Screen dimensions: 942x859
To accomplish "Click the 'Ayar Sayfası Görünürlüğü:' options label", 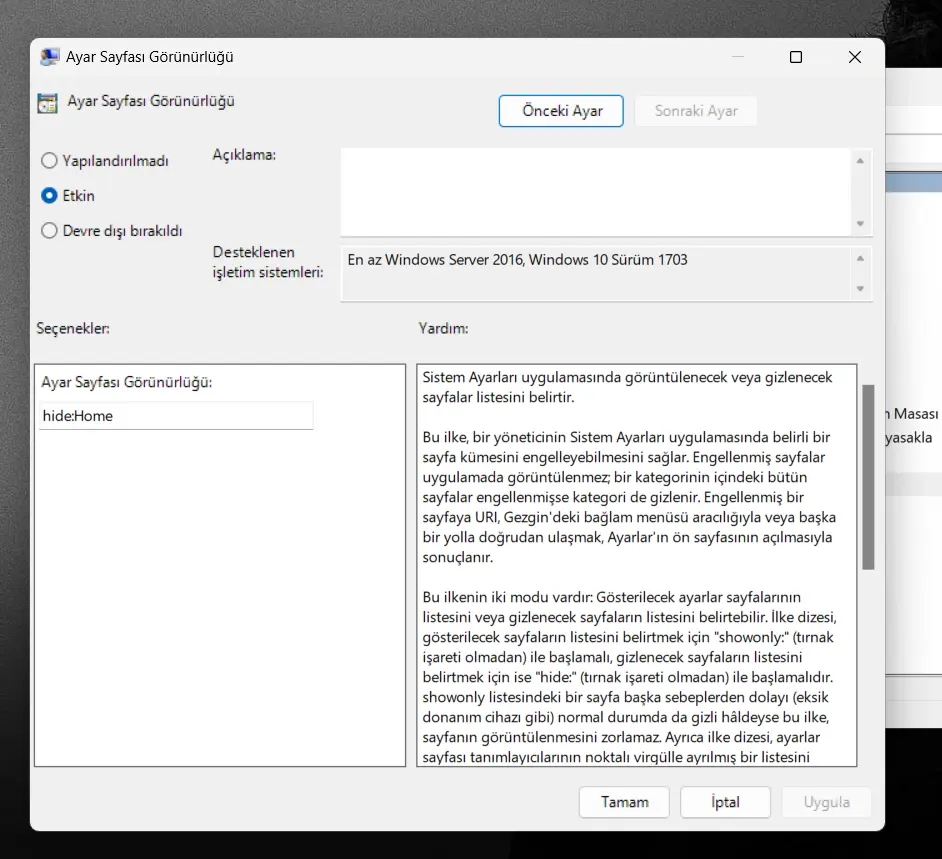I will [x=127, y=382].
